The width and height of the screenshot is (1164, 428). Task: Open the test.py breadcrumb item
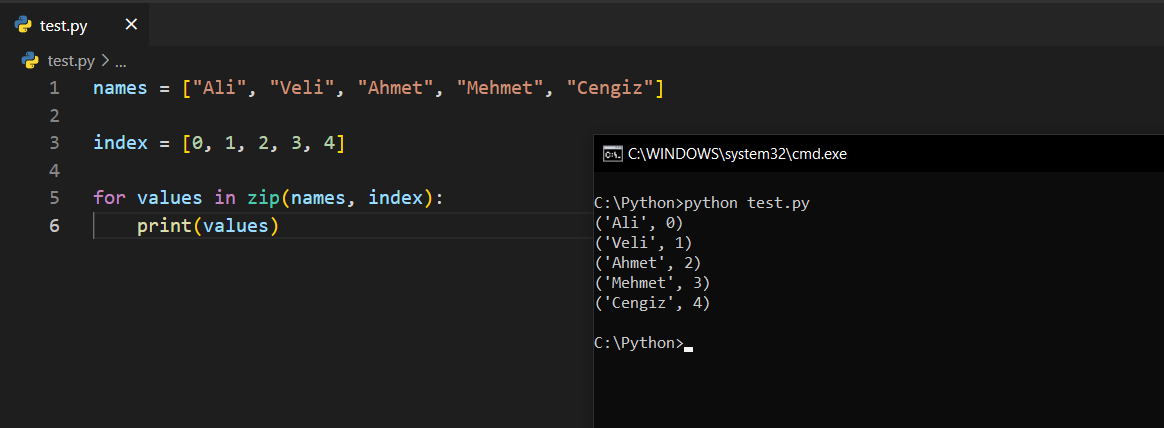[x=71, y=60]
